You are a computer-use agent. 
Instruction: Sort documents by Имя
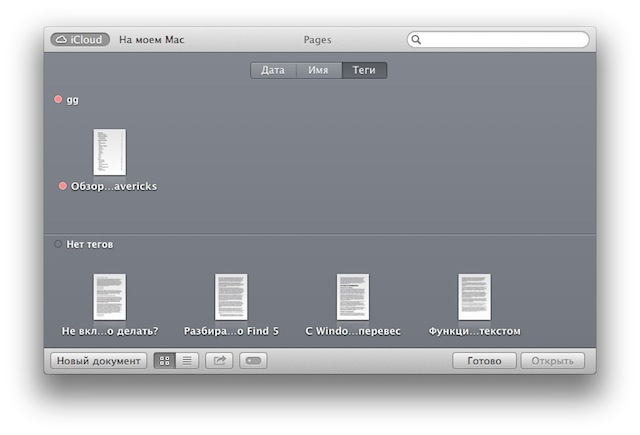318,70
